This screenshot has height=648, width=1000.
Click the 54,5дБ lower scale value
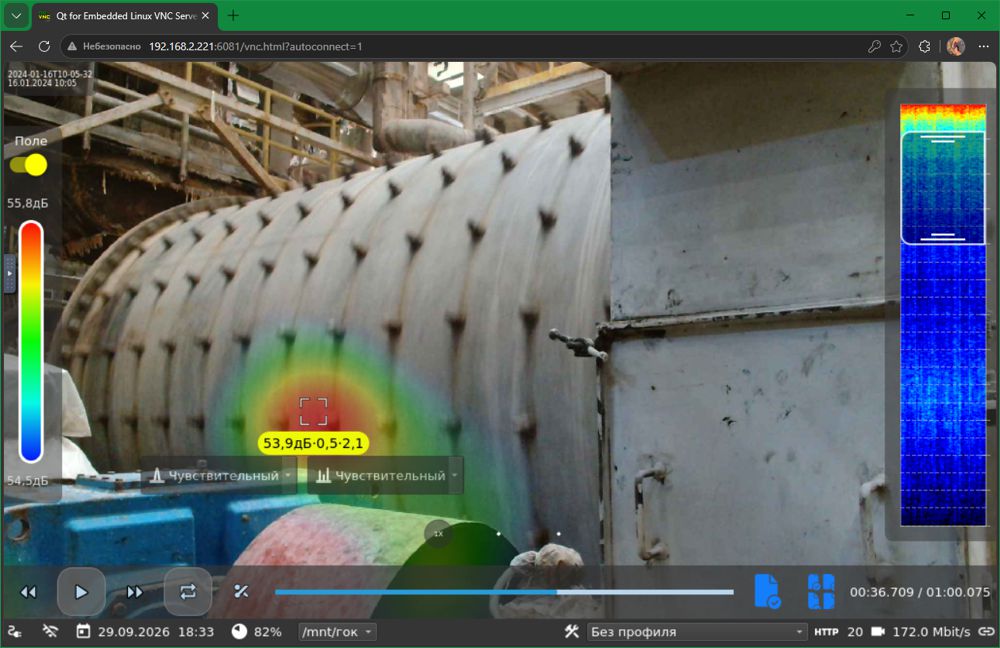pyautogui.click(x=27, y=480)
